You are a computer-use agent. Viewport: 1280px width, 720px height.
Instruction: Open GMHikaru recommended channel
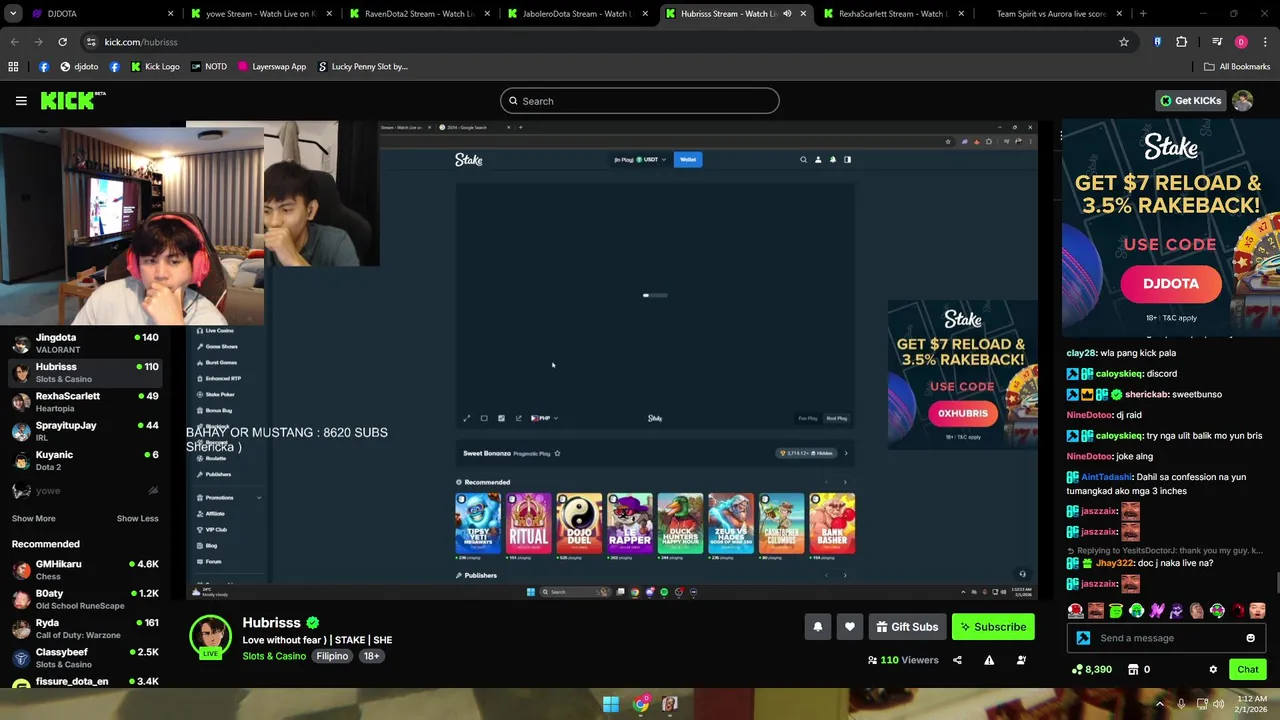pos(85,570)
